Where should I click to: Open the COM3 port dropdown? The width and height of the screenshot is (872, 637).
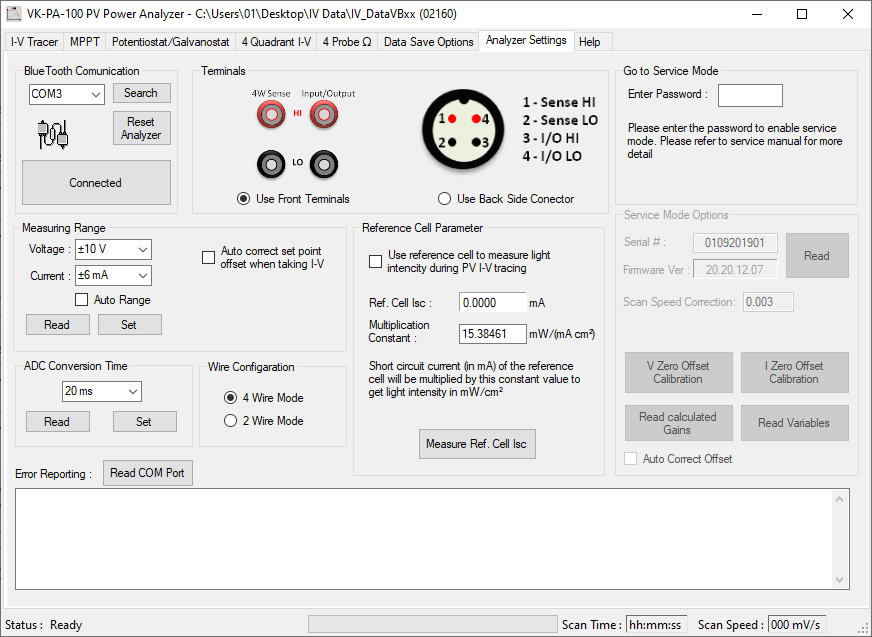coord(67,94)
